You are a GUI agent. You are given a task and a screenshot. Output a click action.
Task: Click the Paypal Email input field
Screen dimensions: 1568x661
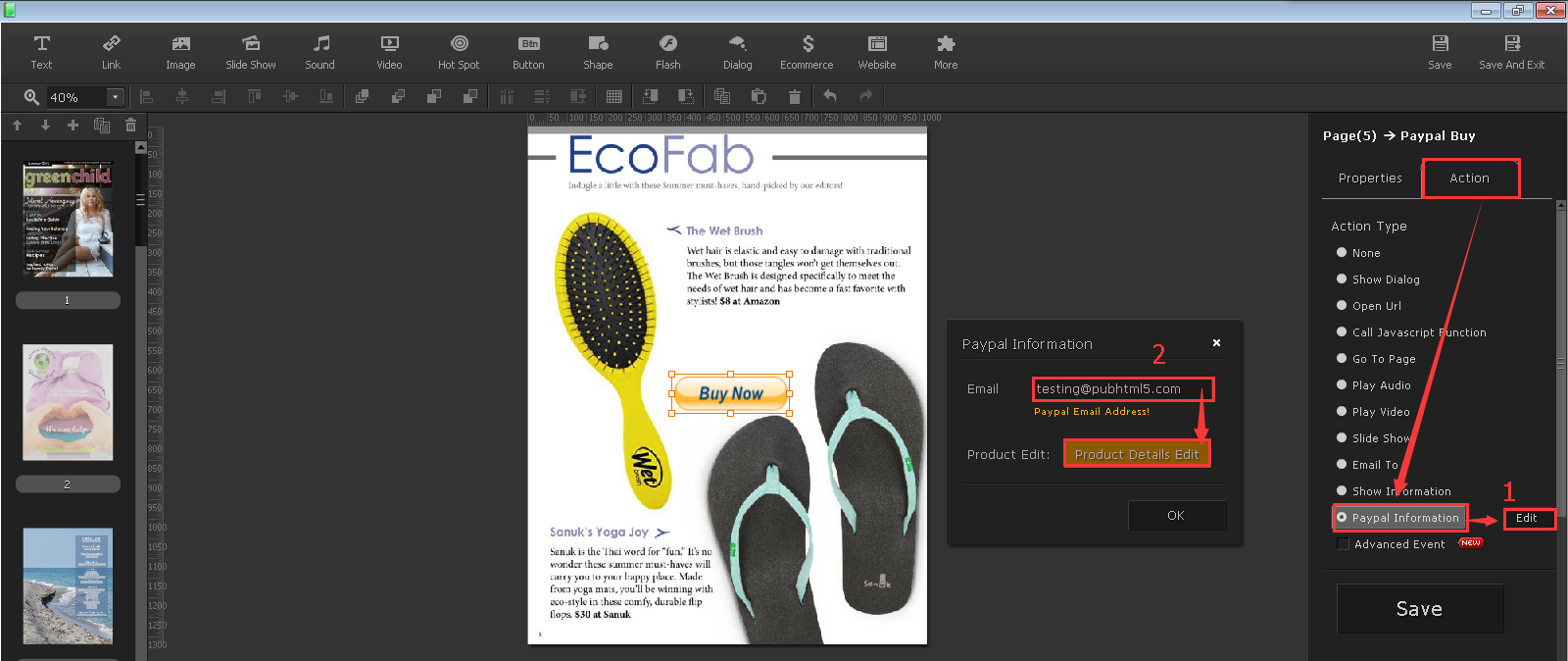(x=1123, y=389)
